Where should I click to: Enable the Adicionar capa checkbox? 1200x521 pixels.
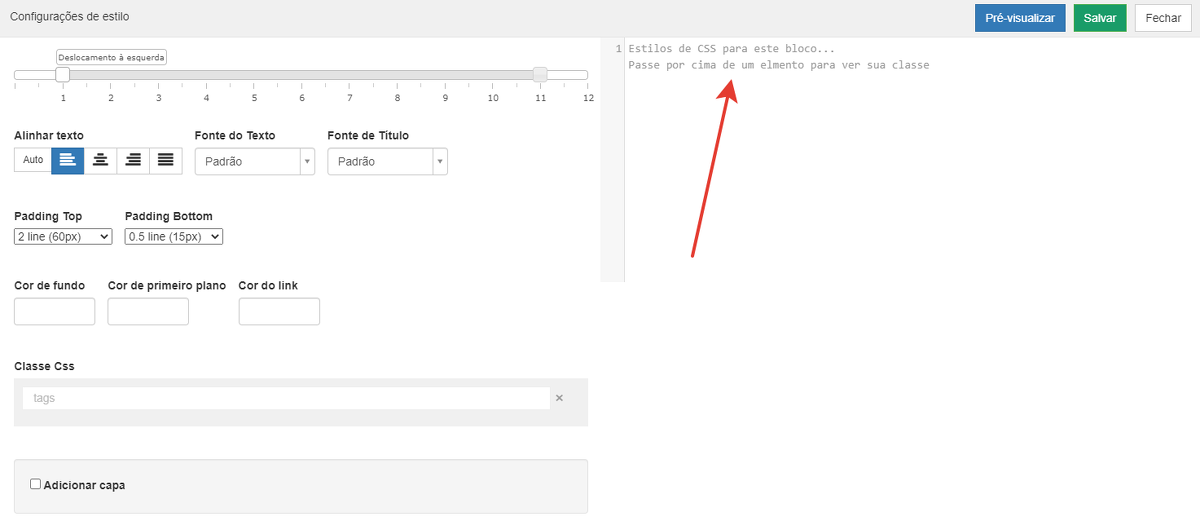(x=36, y=484)
